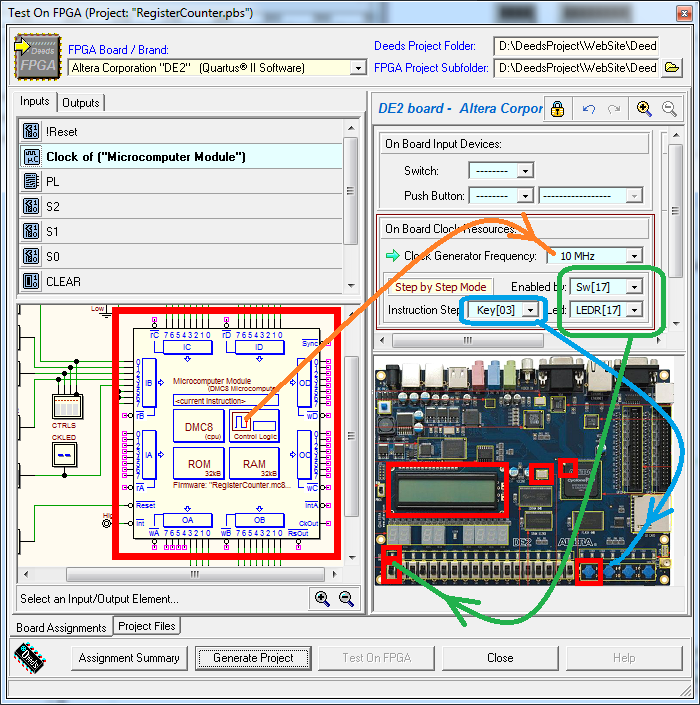Click the redo arrow in board toolbar
This screenshot has height=705, width=700.
click(x=614, y=108)
